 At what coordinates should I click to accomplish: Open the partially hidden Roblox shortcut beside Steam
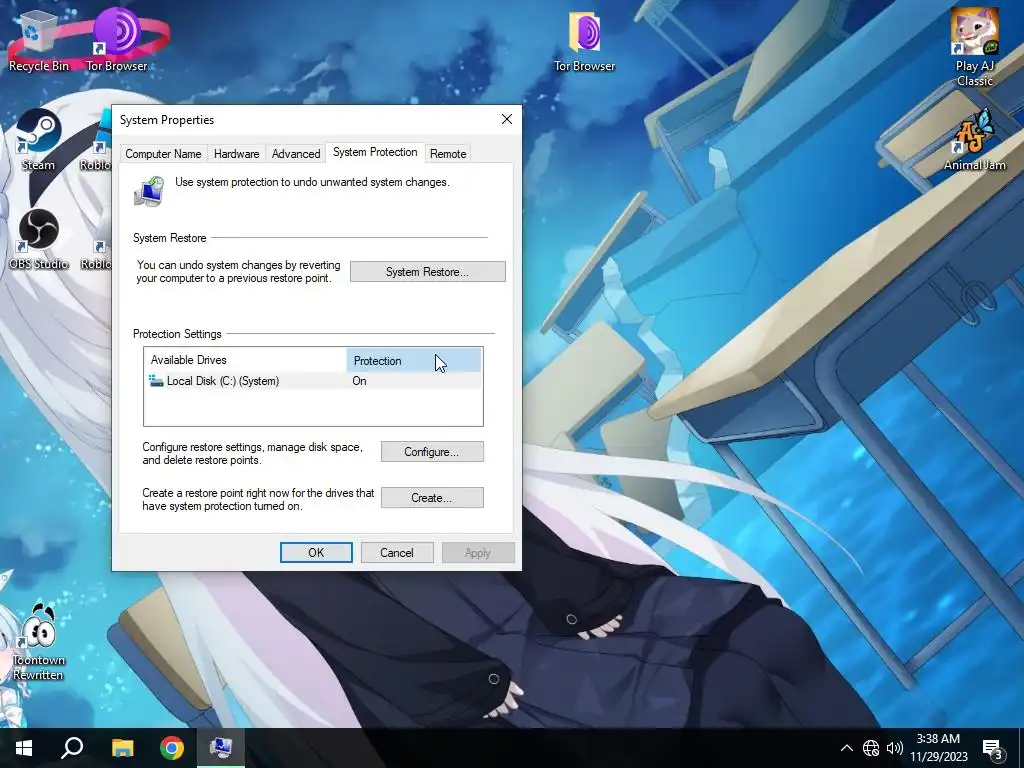[x=97, y=140]
